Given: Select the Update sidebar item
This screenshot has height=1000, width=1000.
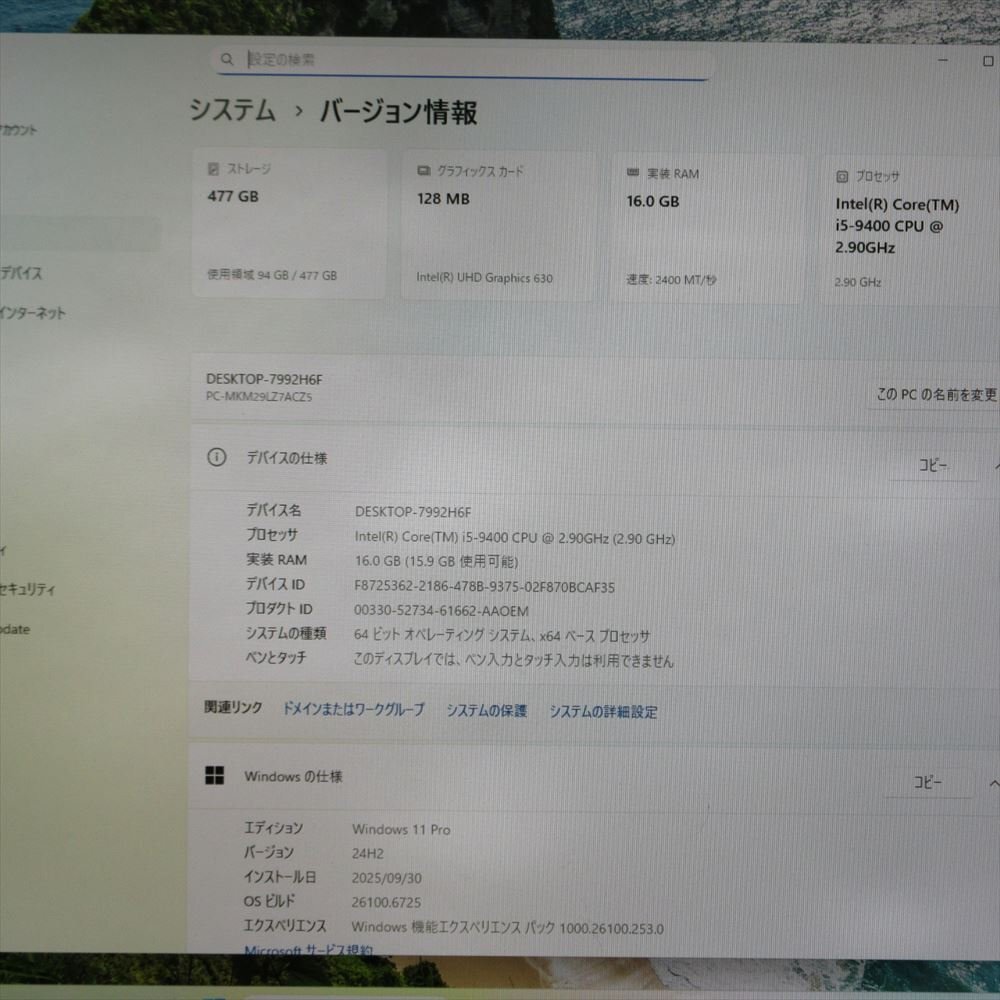Looking at the screenshot, I should pos(15,629).
